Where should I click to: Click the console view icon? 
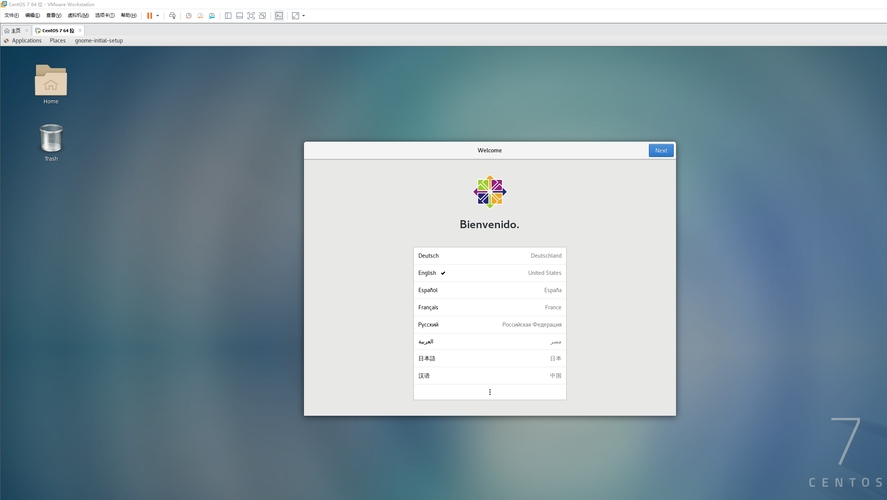point(279,16)
